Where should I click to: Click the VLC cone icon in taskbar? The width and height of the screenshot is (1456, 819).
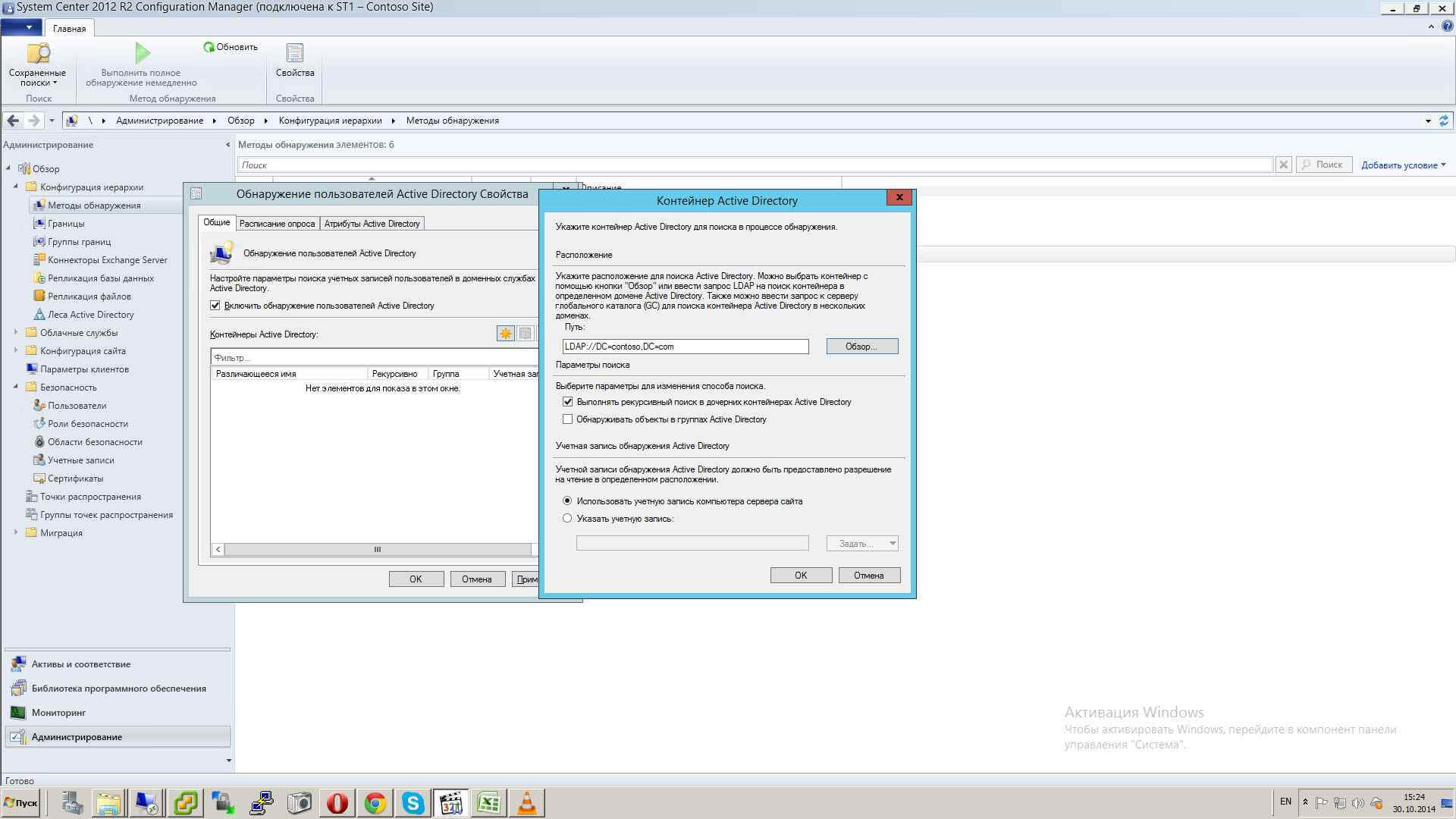click(x=527, y=803)
